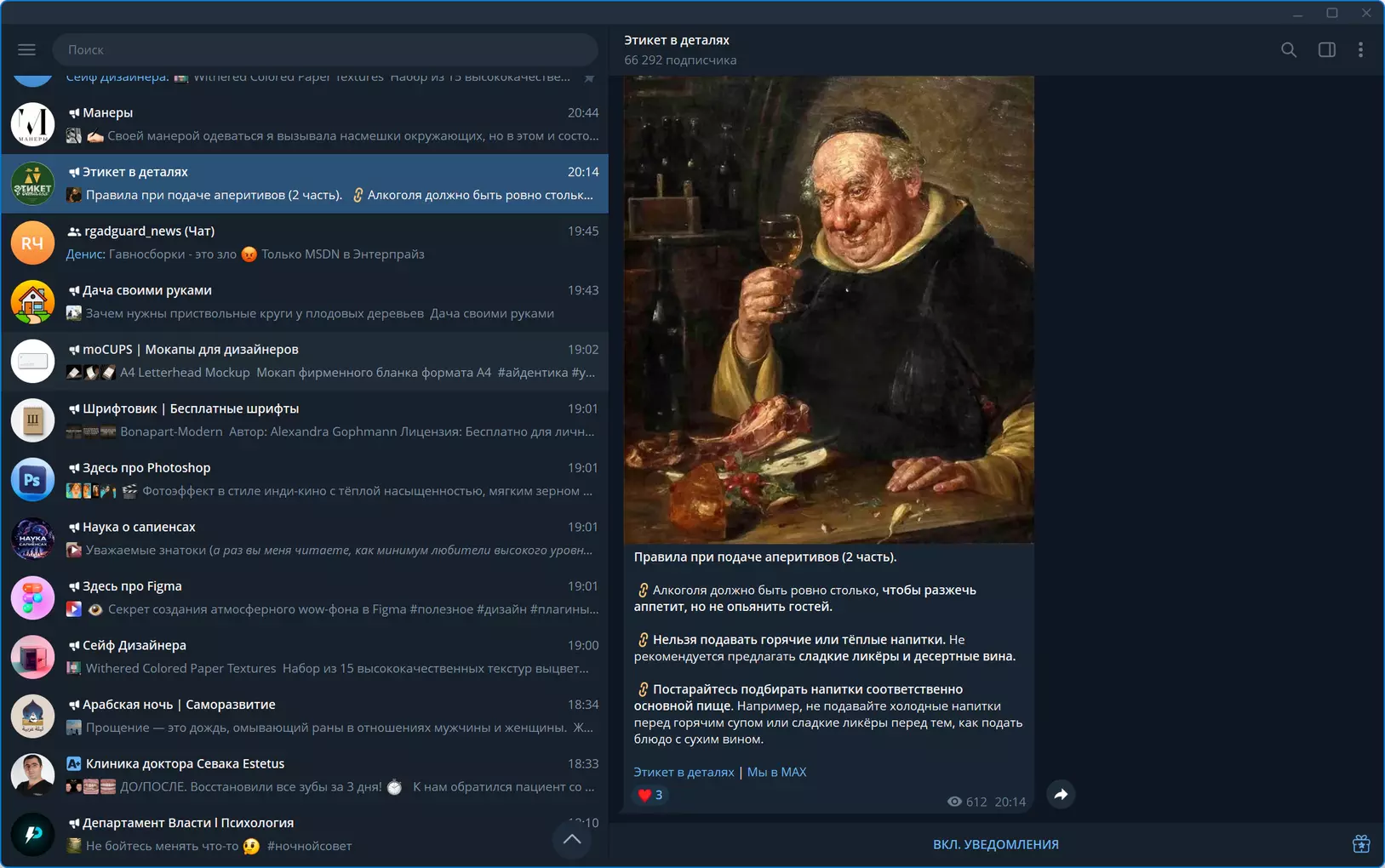The height and width of the screenshot is (868, 1385).
Task: Open the hamburger main menu
Action: click(26, 49)
